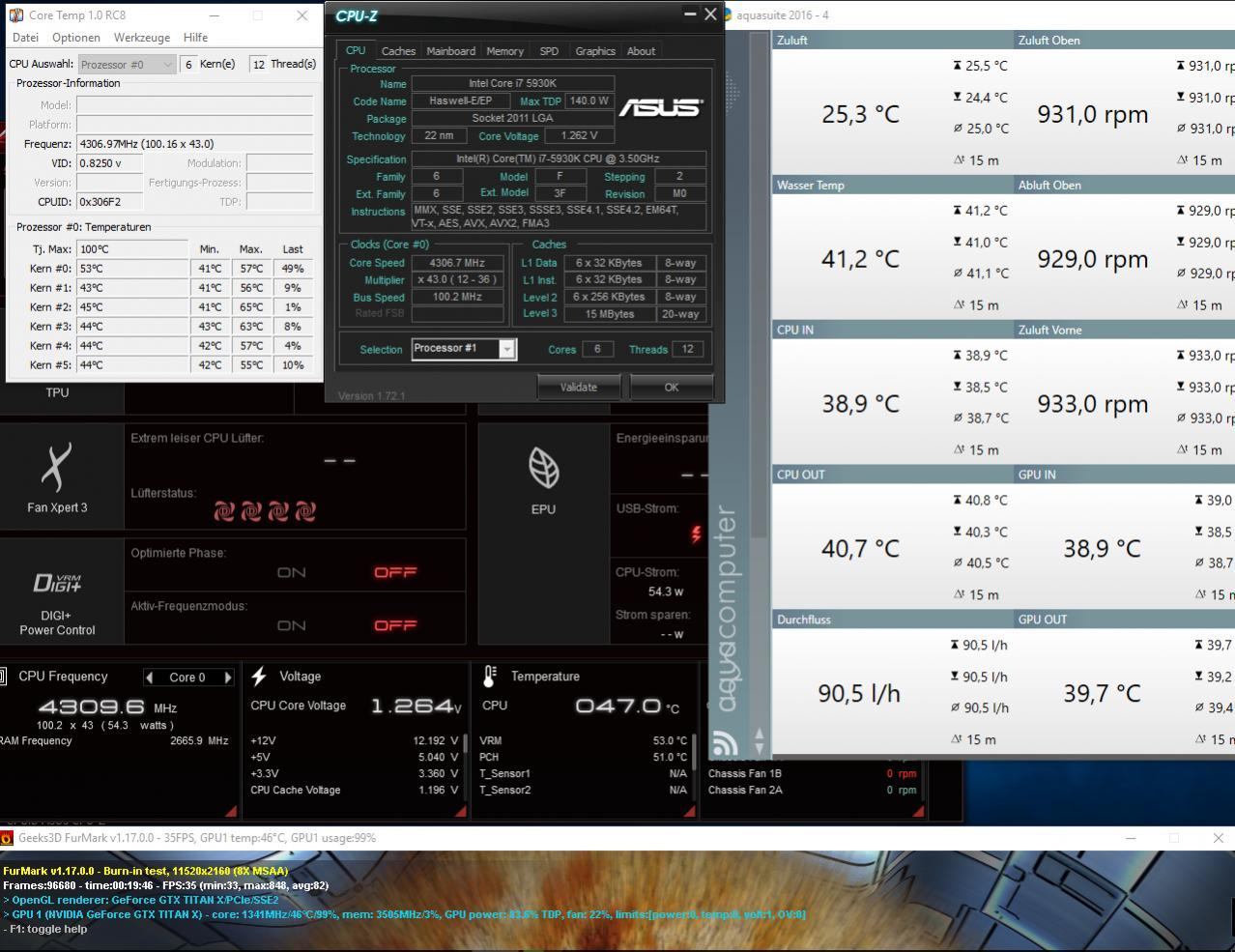Turn ON Optimierte Phase
This screenshot has width=1235, height=952.
[292, 572]
